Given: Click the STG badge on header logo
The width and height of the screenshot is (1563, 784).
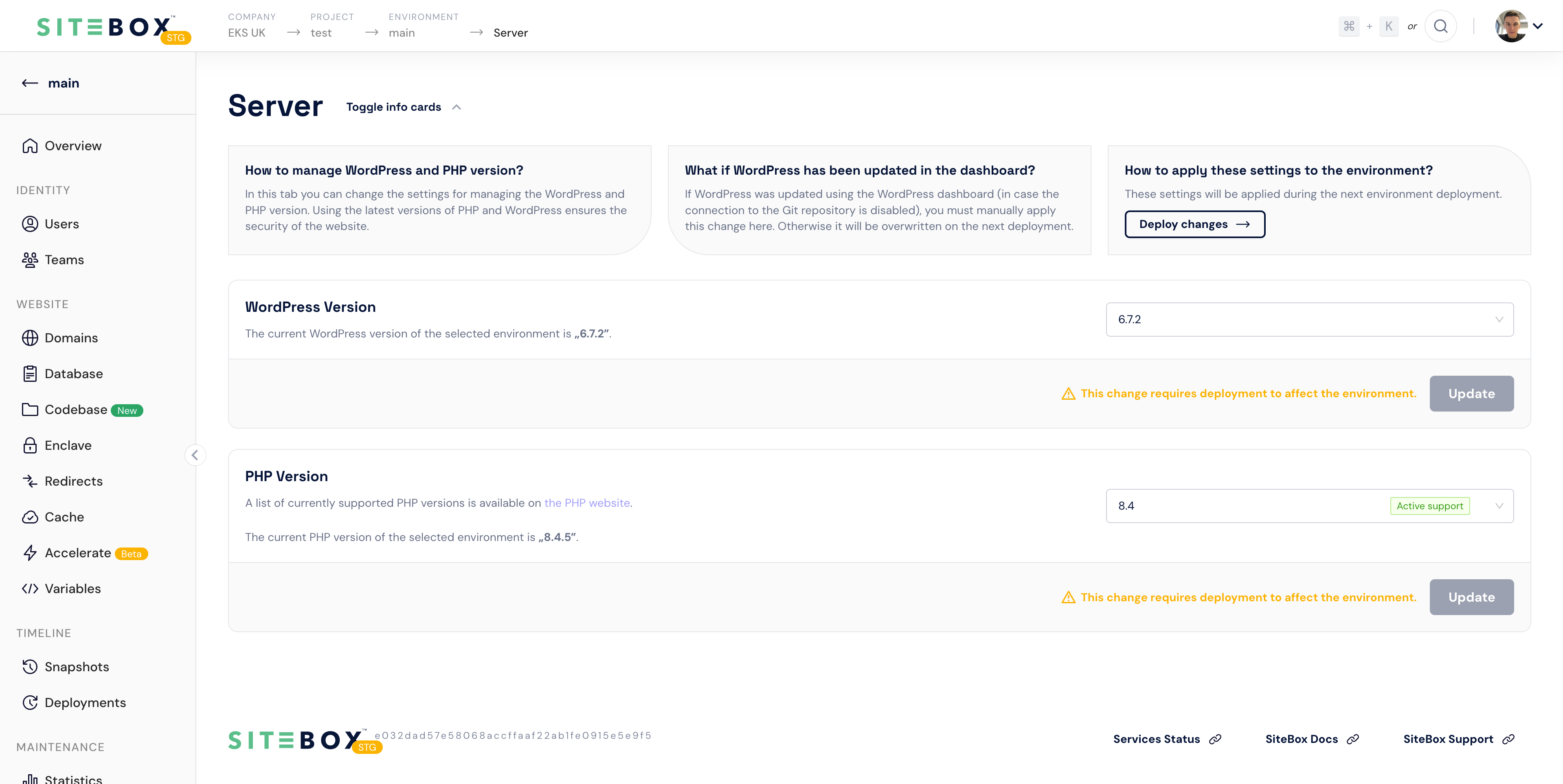Looking at the screenshot, I should (x=176, y=37).
